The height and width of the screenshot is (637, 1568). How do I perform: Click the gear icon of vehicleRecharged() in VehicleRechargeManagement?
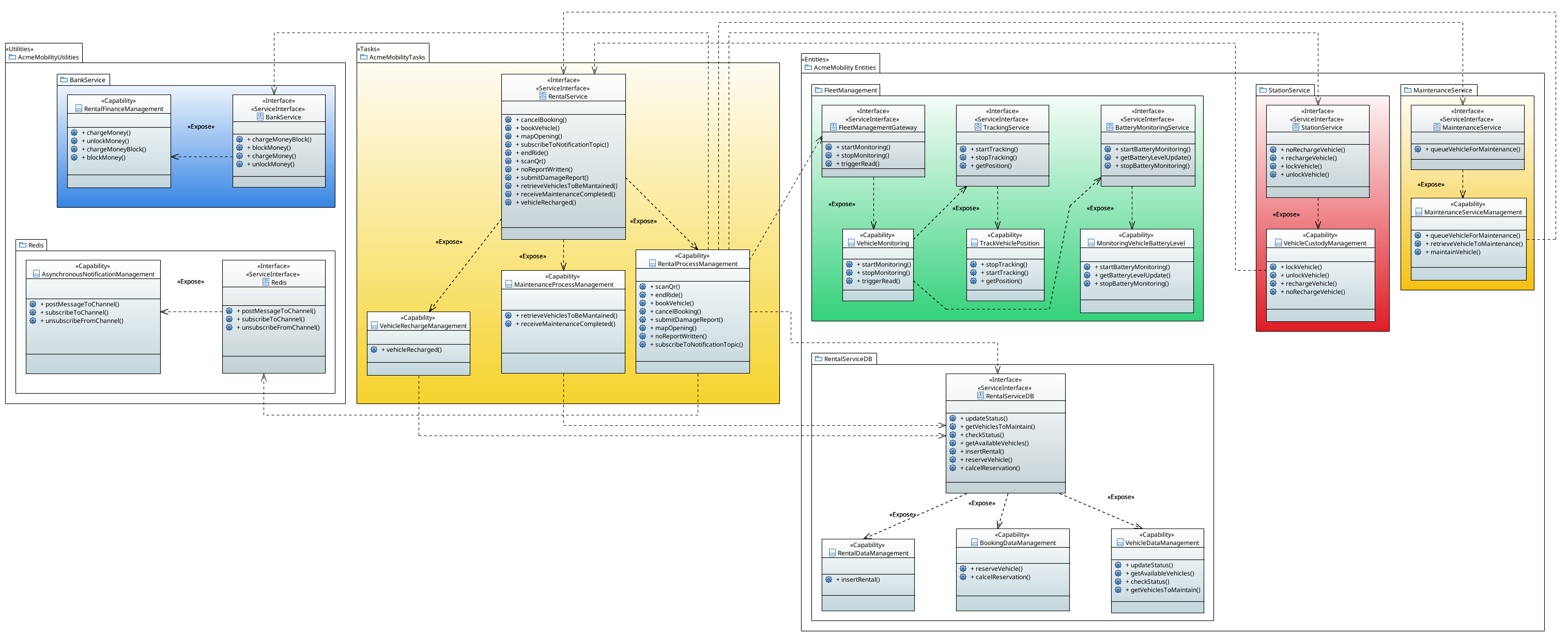coord(374,350)
